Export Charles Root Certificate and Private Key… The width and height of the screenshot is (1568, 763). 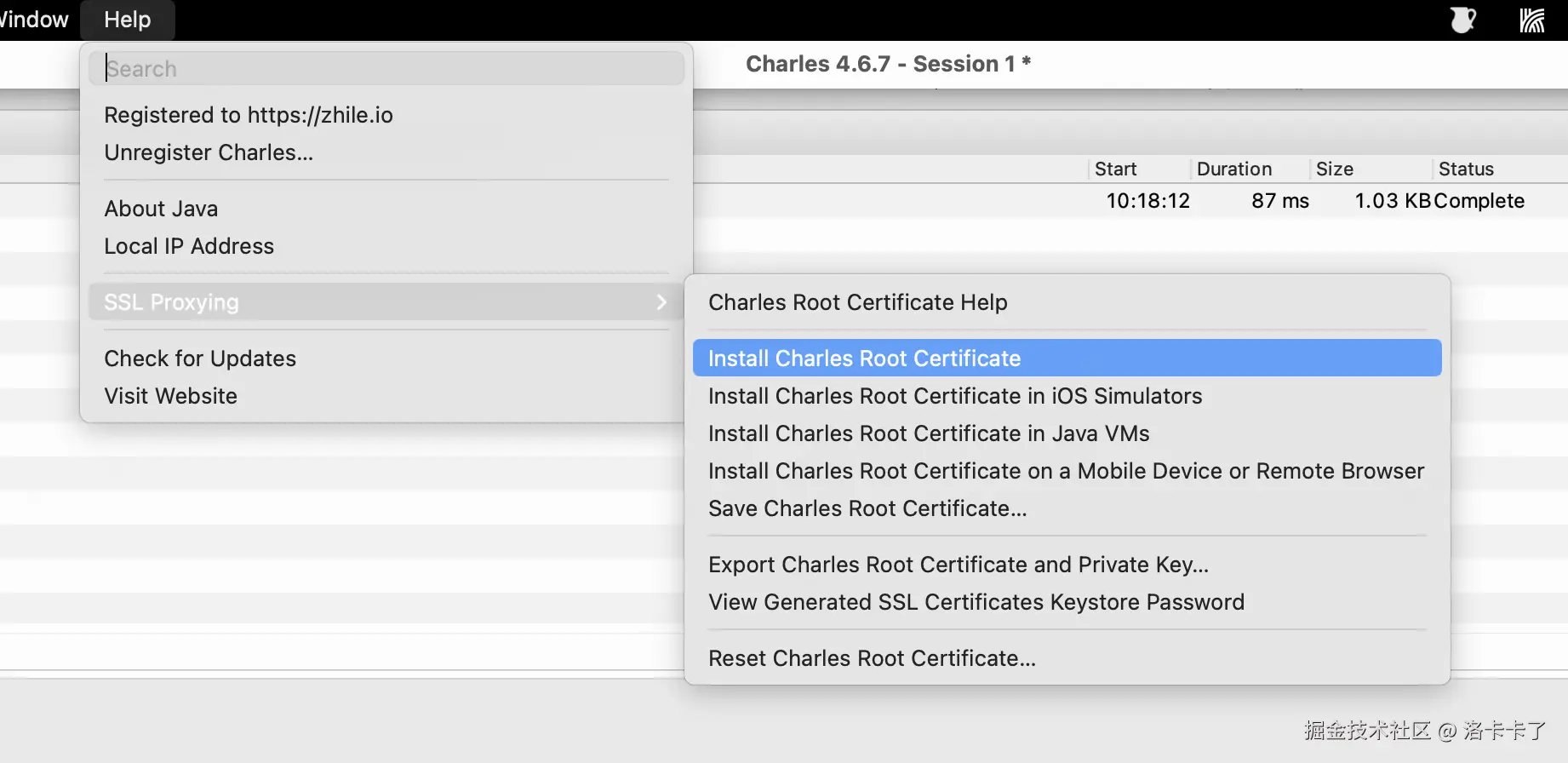[1067, 565]
